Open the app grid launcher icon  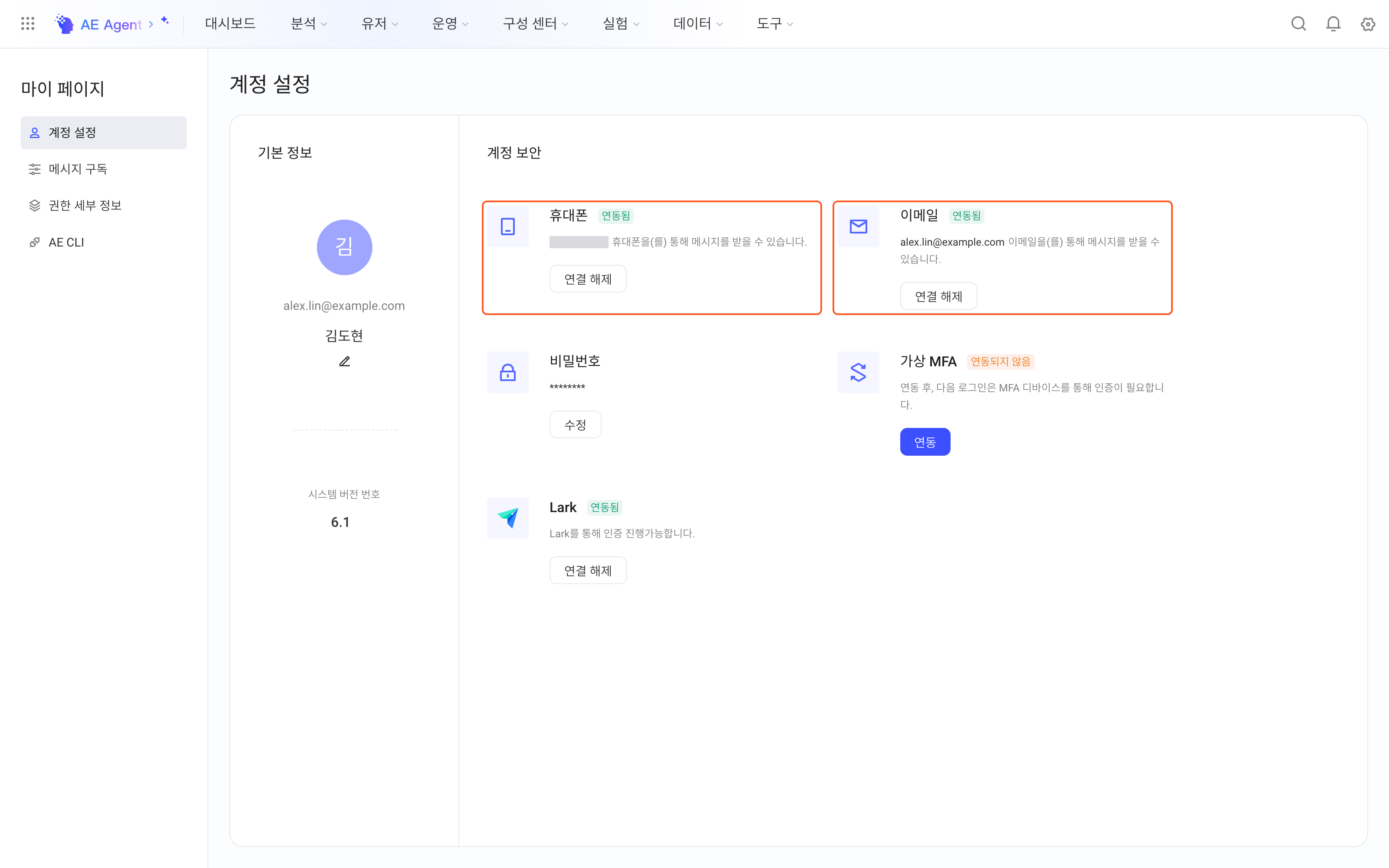[x=27, y=23]
